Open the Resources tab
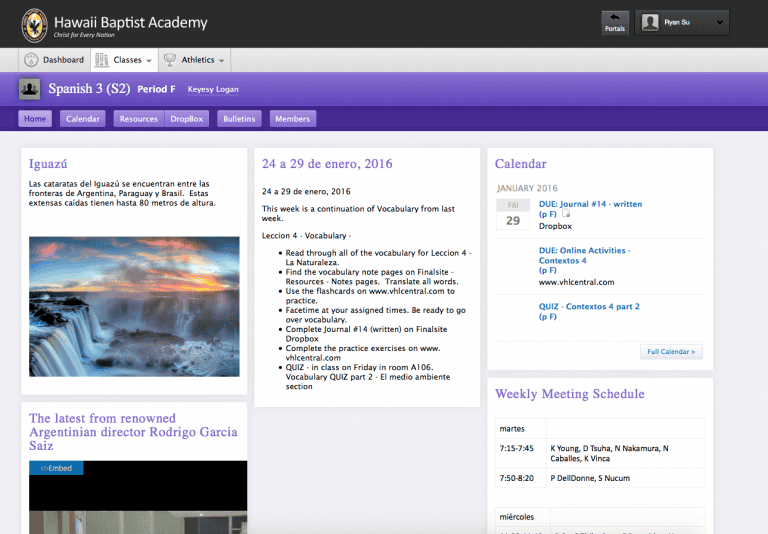Viewport: 768px width, 534px height. (x=138, y=119)
